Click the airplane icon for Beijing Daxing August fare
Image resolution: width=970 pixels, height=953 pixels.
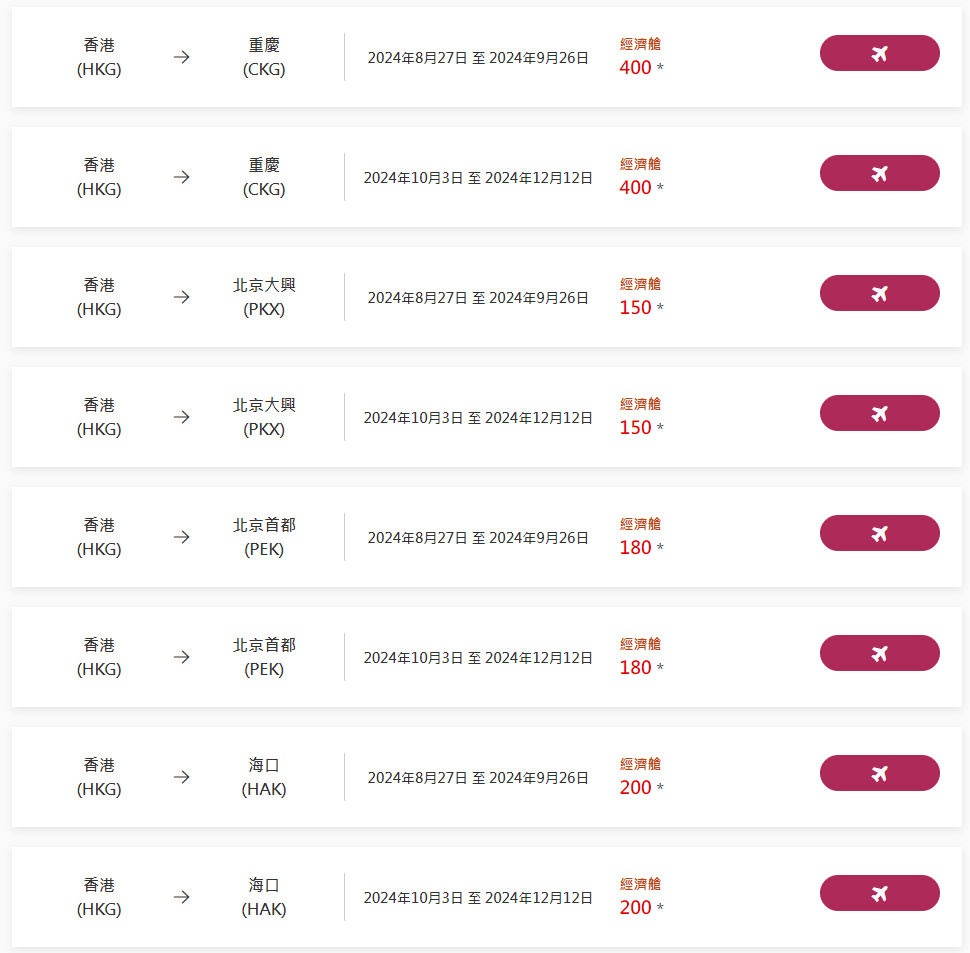click(x=879, y=293)
